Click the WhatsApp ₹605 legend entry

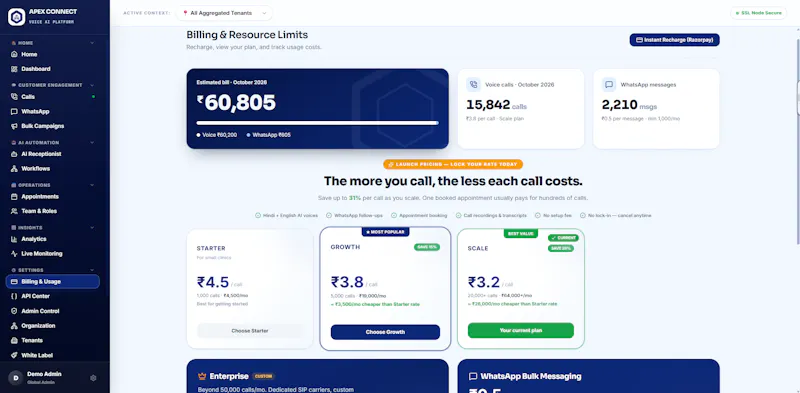(x=268, y=135)
